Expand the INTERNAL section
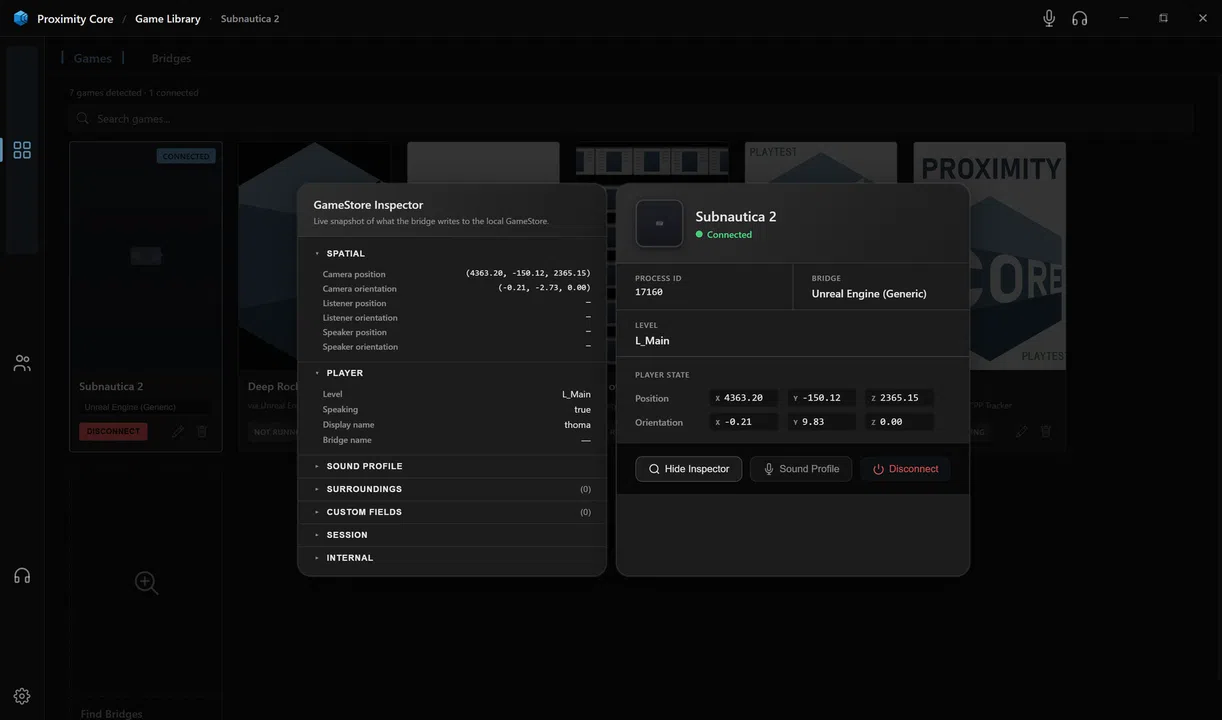 click(452, 558)
